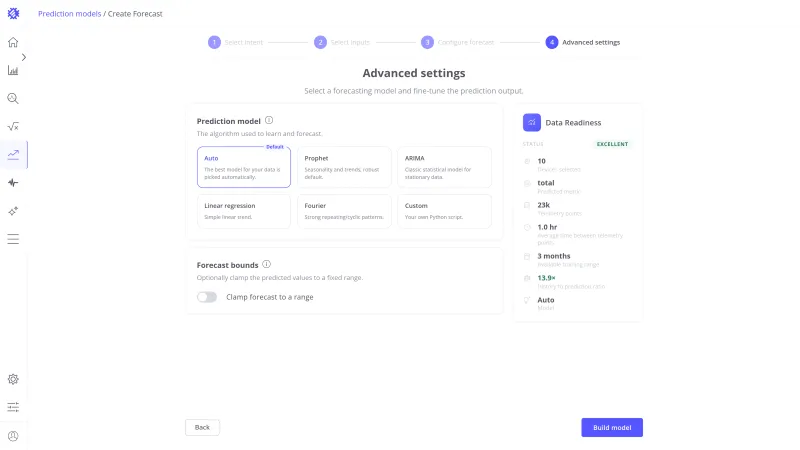The image size is (800, 450).
Task: Go to step 3 Configure forecast
Action: coord(458,42)
